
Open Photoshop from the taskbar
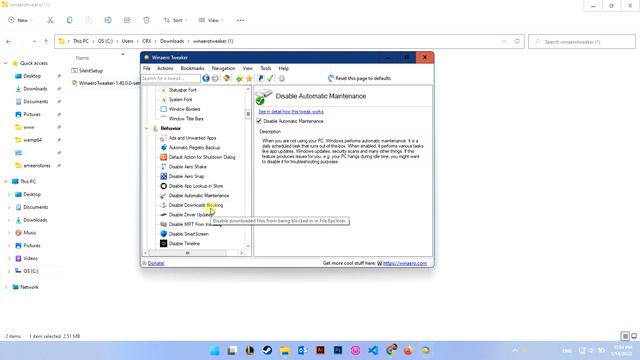pos(338,350)
